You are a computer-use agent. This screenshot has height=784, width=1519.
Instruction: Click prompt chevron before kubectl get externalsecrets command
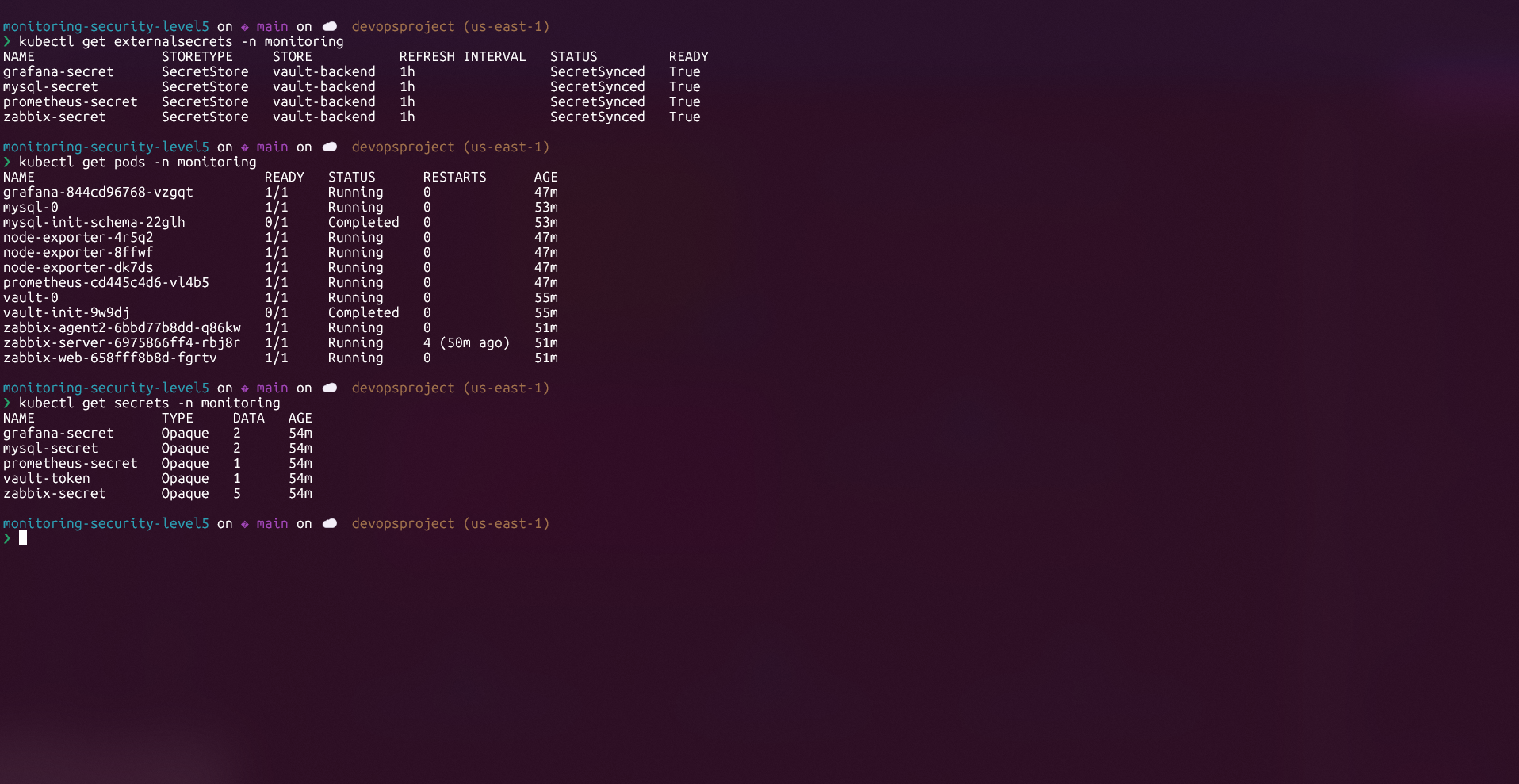coord(7,41)
